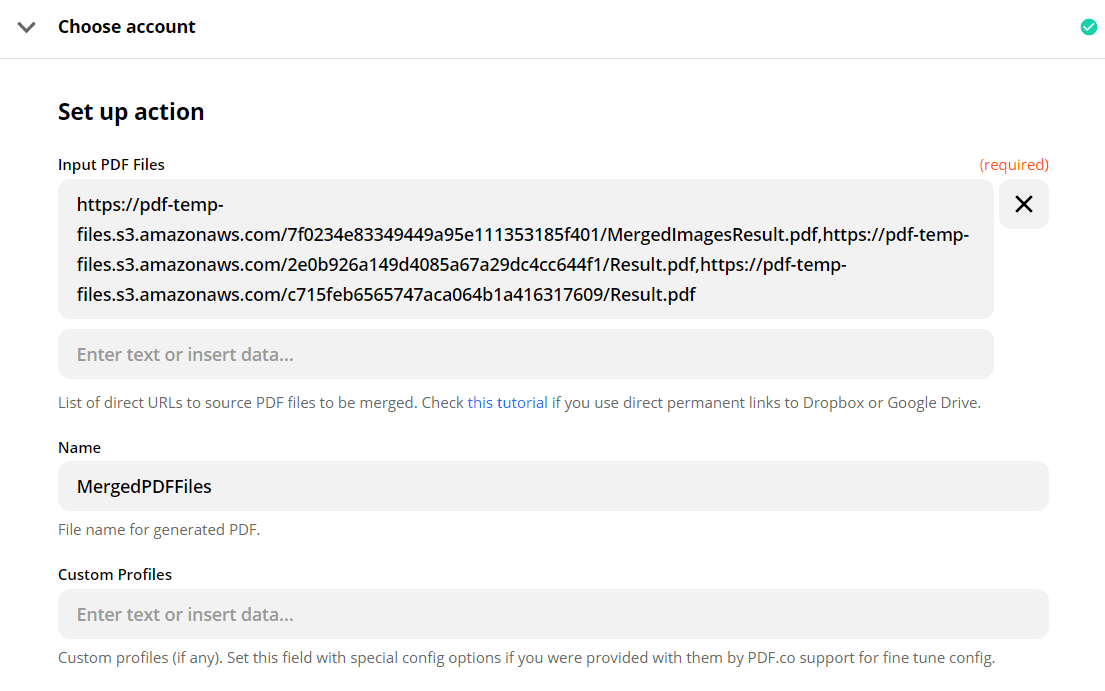The width and height of the screenshot is (1105, 691).
Task: Click the Choose account section title
Action: (x=127, y=27)
